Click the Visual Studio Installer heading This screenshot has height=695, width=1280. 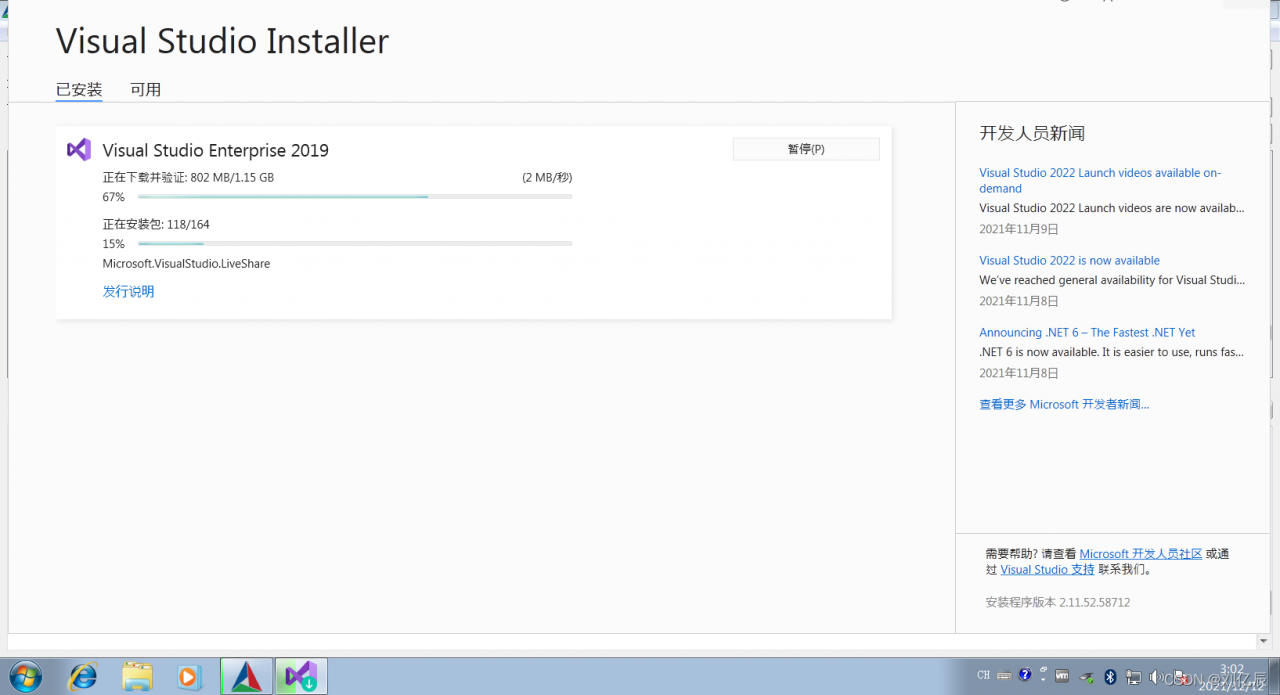point(222,41)
